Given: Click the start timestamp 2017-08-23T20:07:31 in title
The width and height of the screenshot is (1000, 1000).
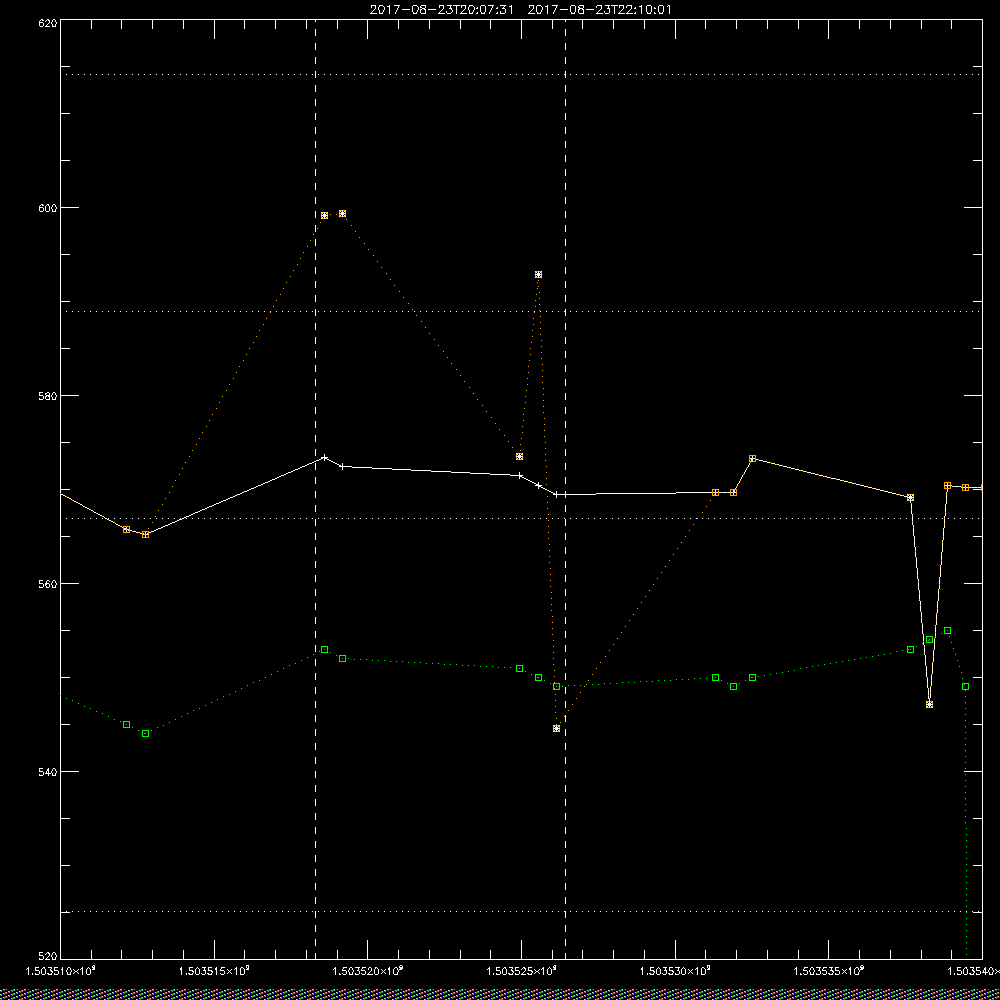Looking at the screenshot, I should [441, 10].
